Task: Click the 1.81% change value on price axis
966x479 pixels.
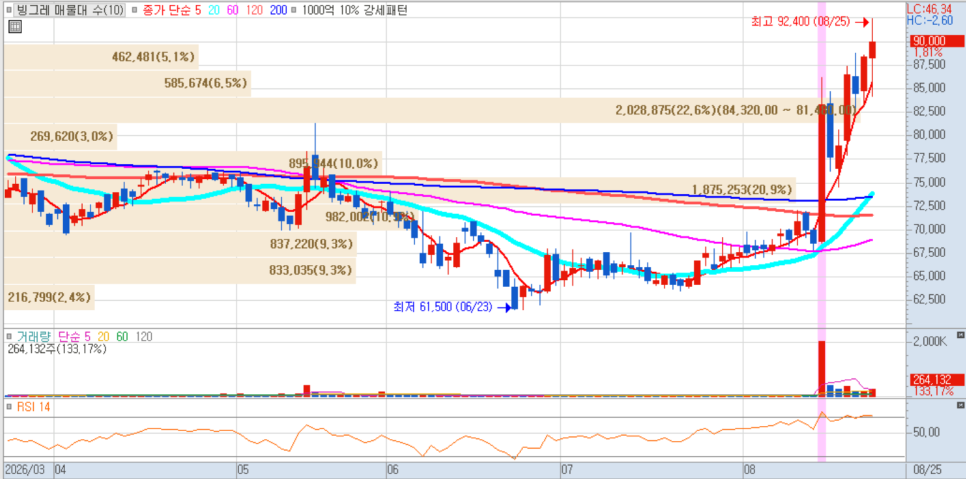Action: [x=928, y=52]
